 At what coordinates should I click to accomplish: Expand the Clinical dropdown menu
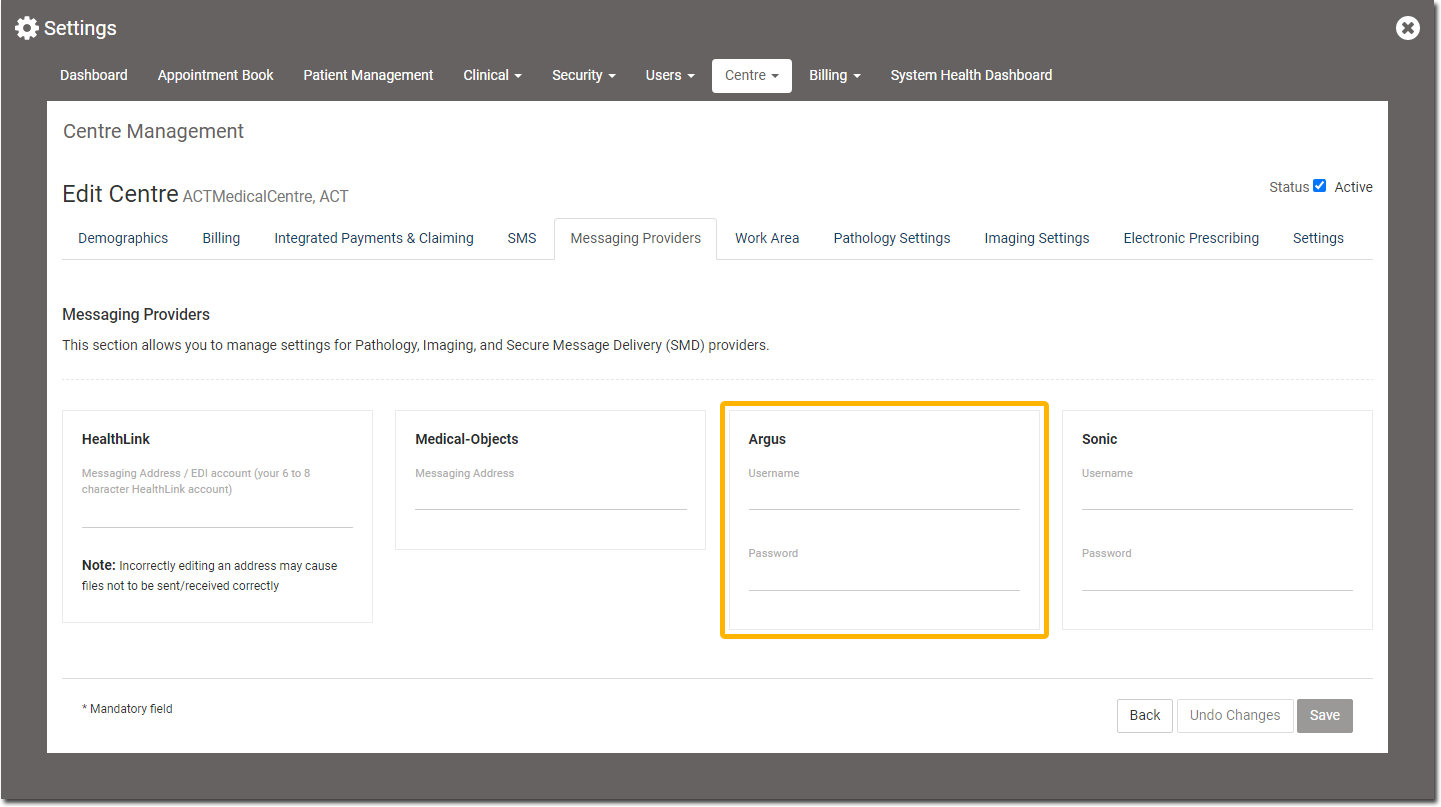tap(492, 75)
